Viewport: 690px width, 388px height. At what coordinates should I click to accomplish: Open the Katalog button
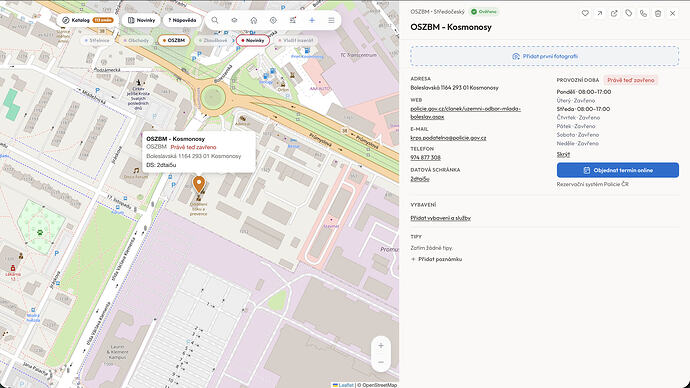88,20
